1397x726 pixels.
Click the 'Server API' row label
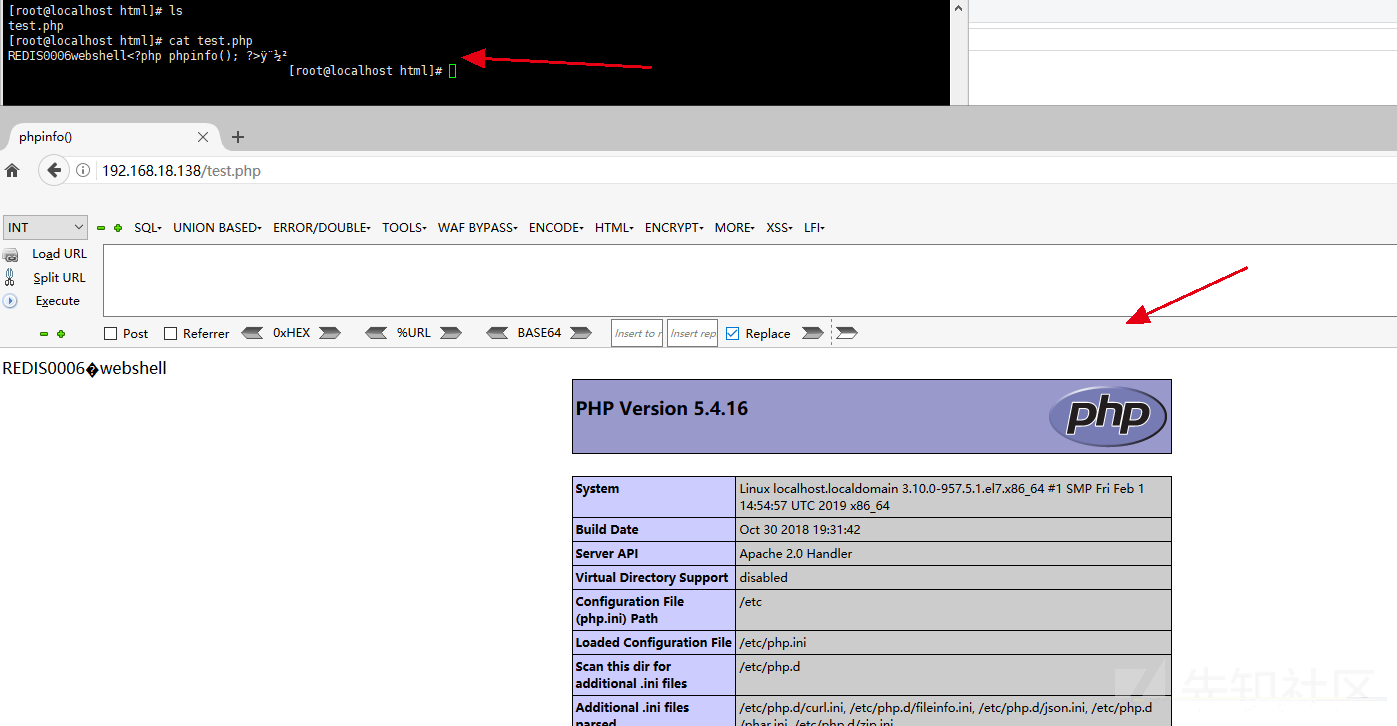tap(607, 554)
